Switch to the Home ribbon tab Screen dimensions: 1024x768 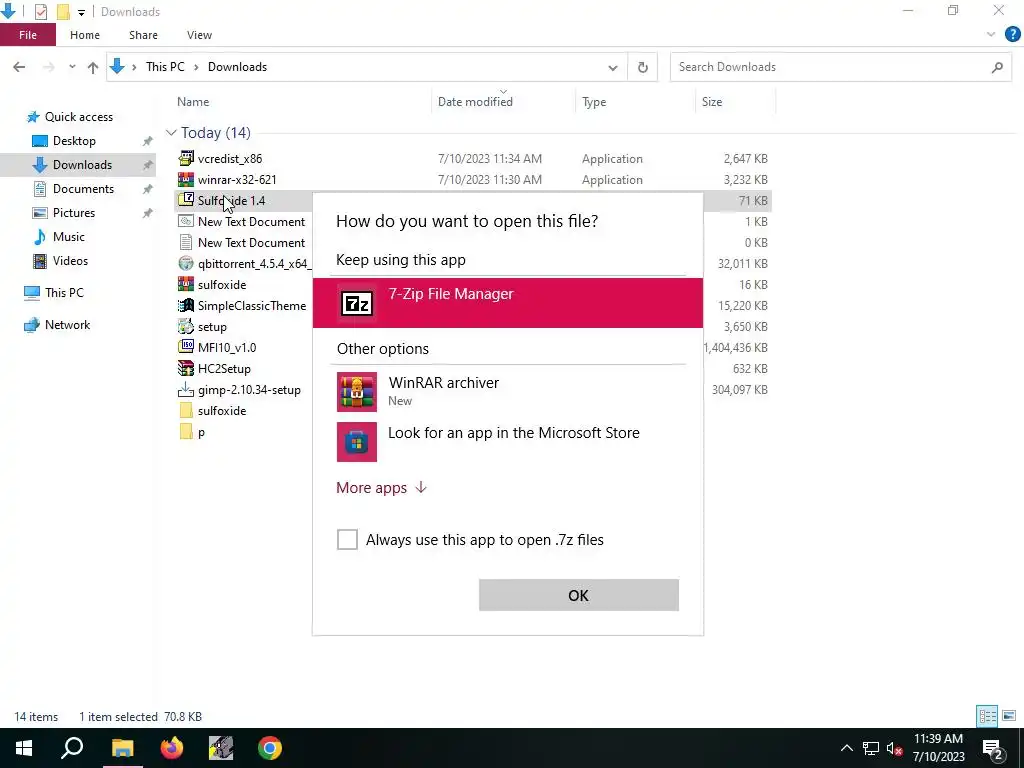tap(85, 35)
